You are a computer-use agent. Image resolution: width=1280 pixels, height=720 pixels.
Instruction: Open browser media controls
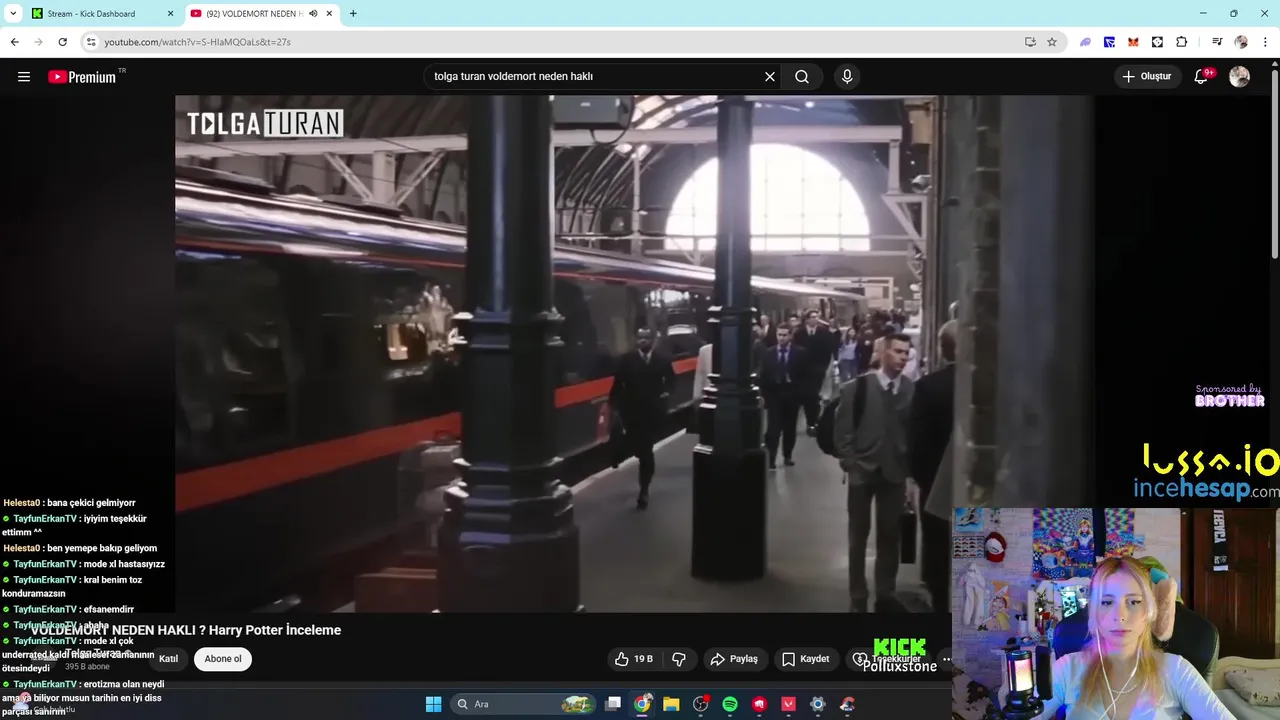1217,42
